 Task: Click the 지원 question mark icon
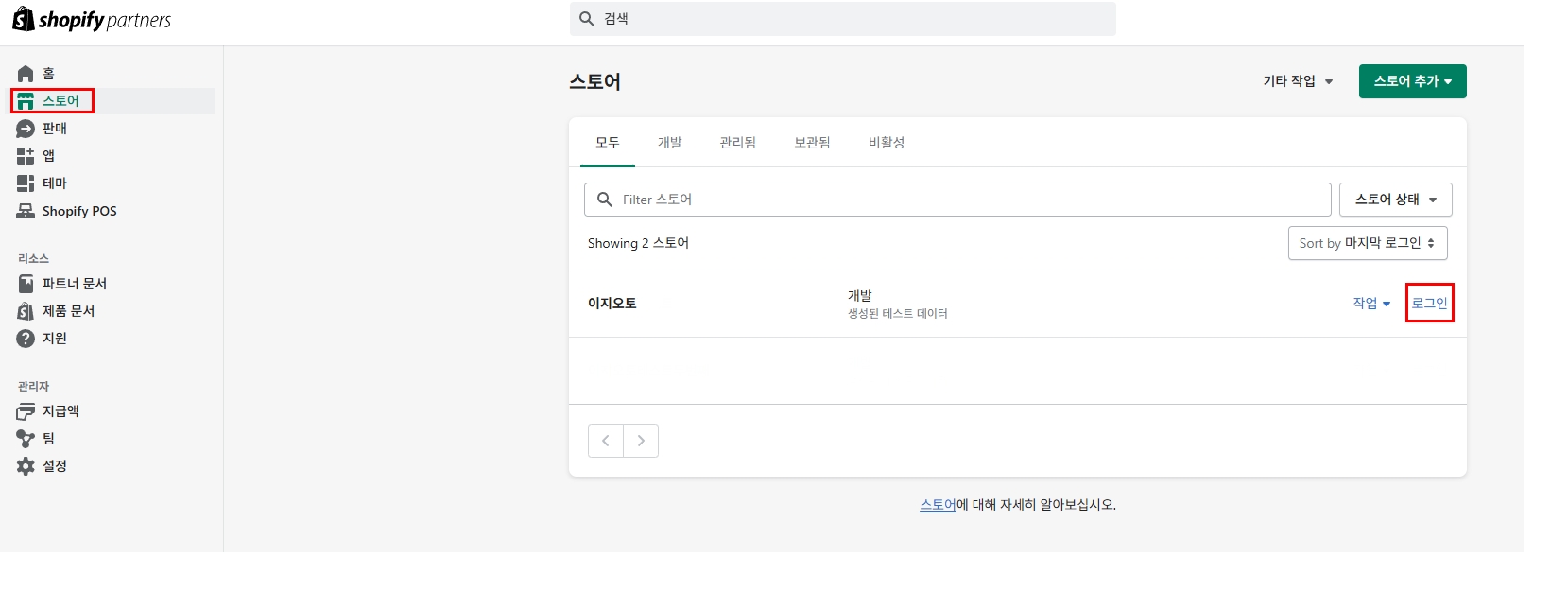point(26,339)
